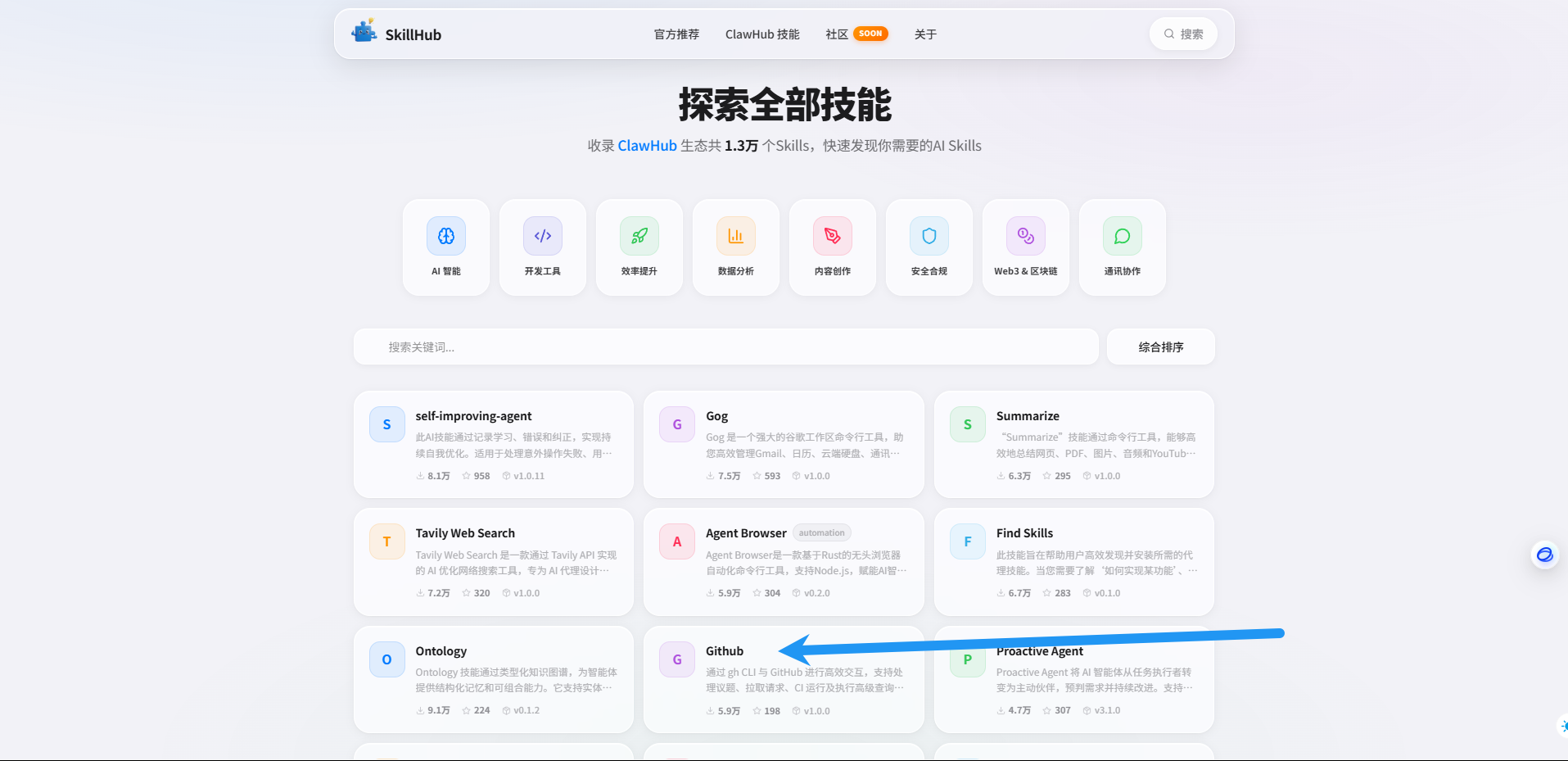1568x761 pixels.
Task: Expand the 综合排序 sorting dropdown
Action: [x=1160, y=347]
